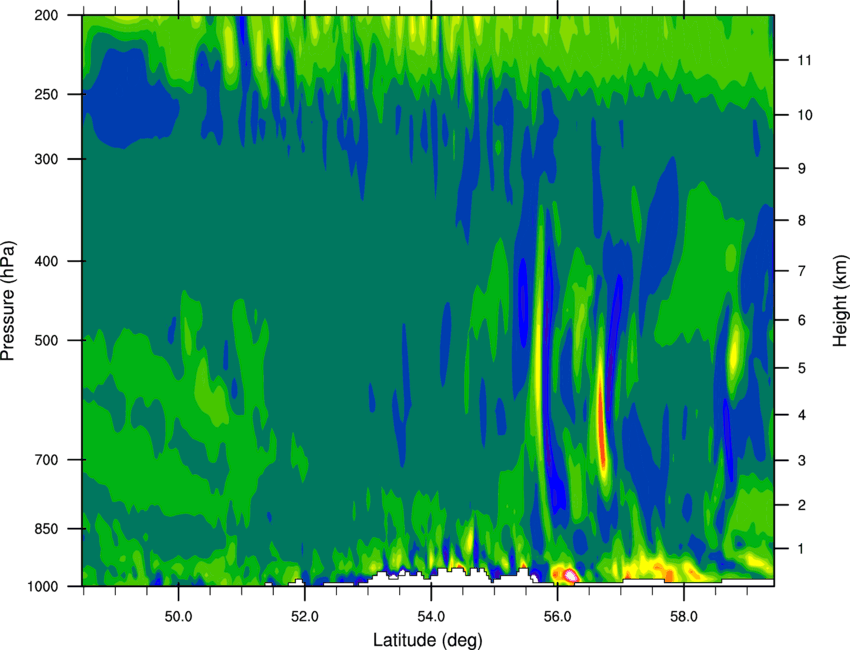Click the 52.0 latitude tick label
Image resolution: width=850 pixels, height=650 pixels.
pyautogui.click(x=305, y=616)
